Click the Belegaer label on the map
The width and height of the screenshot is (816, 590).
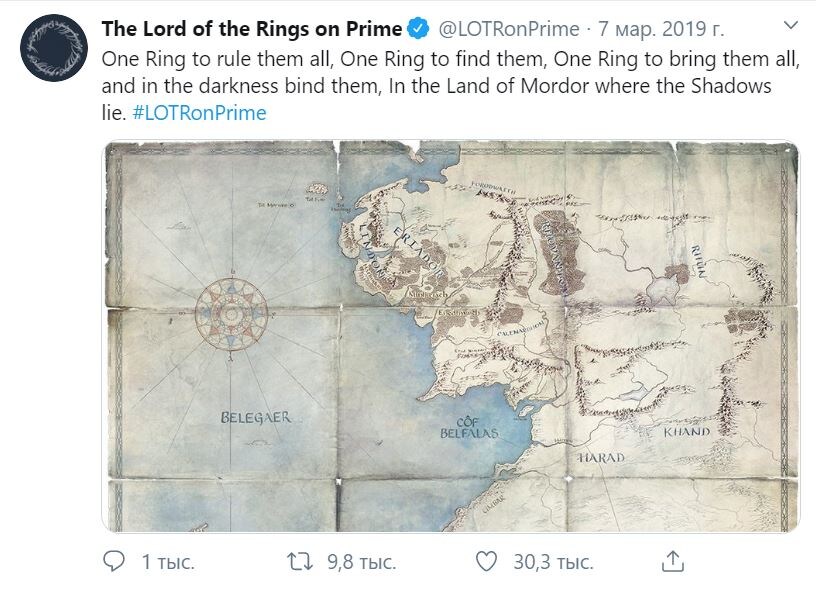coord(256,417)
